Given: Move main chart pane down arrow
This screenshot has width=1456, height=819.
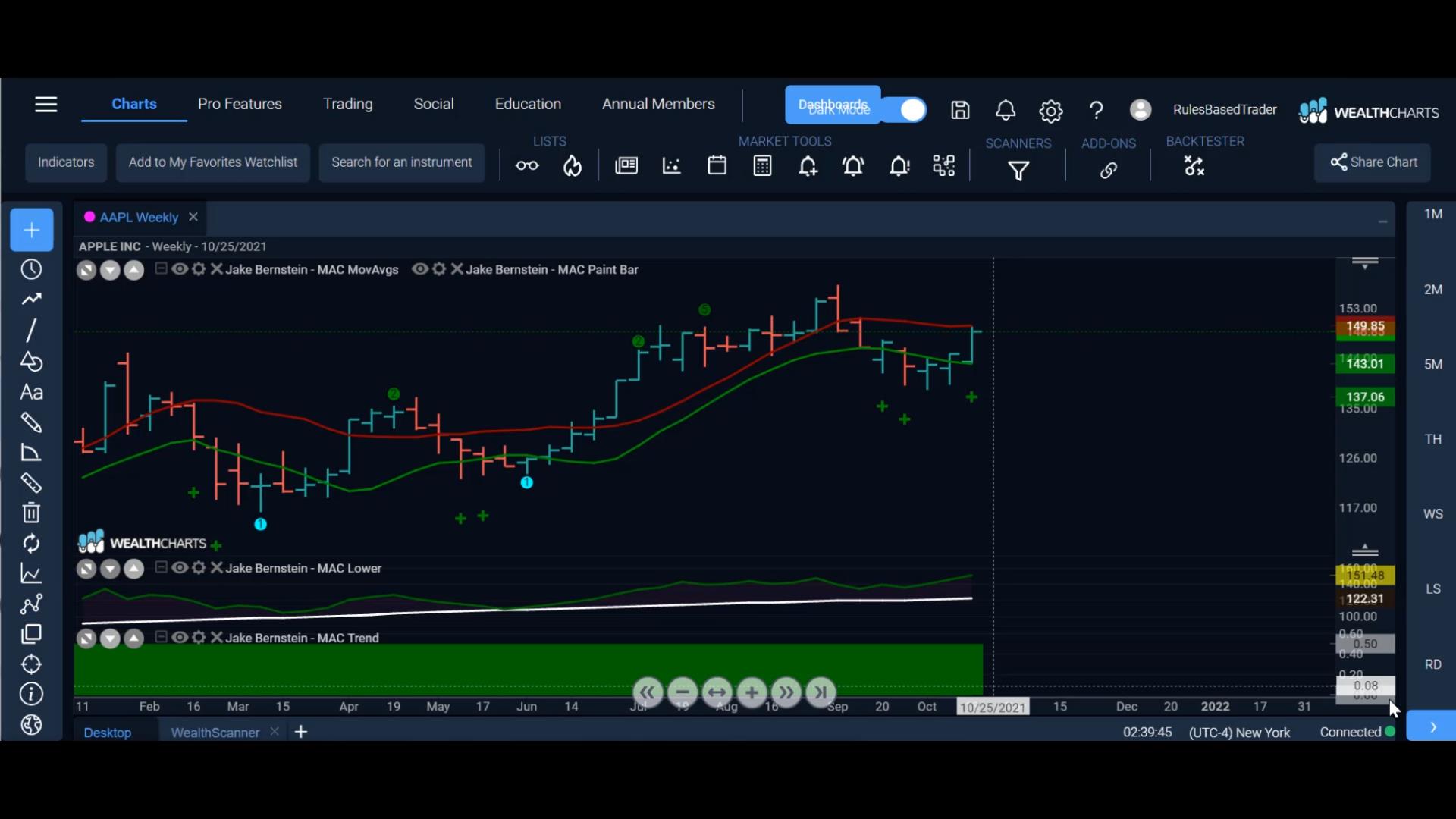Looking at the screenshot, I should point(110,271).
